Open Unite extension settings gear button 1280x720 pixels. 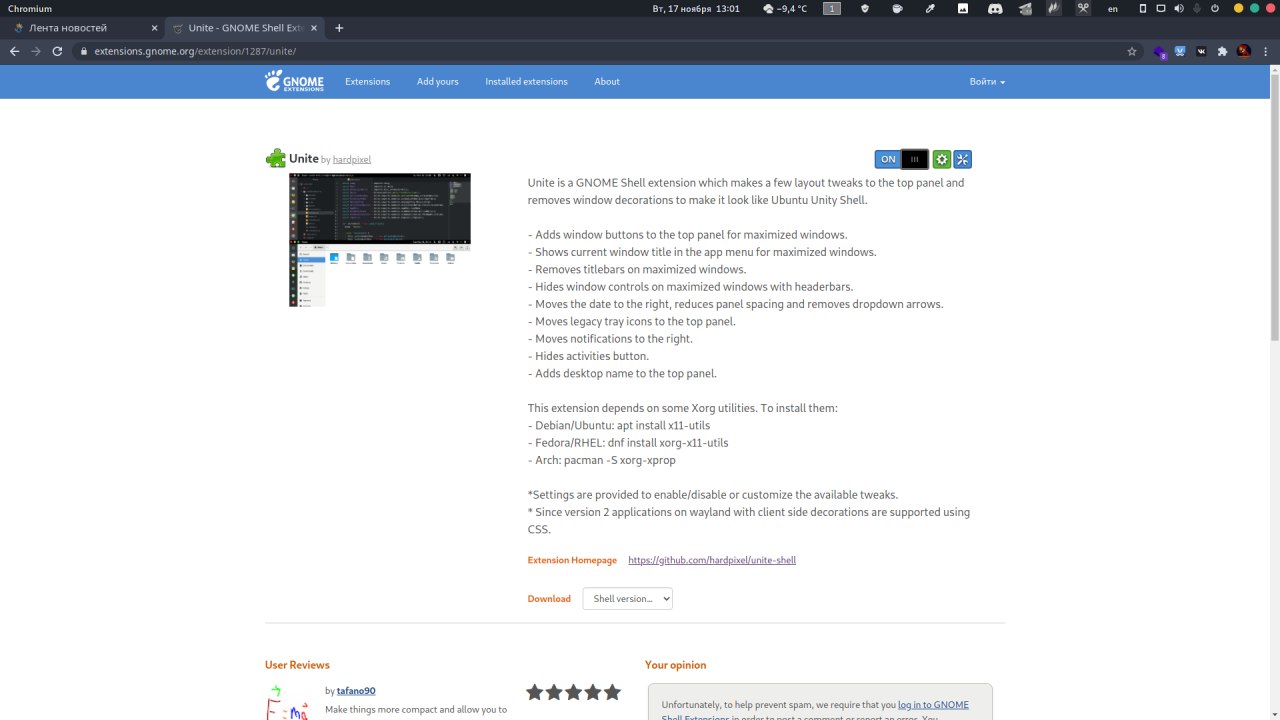[941, 159]
